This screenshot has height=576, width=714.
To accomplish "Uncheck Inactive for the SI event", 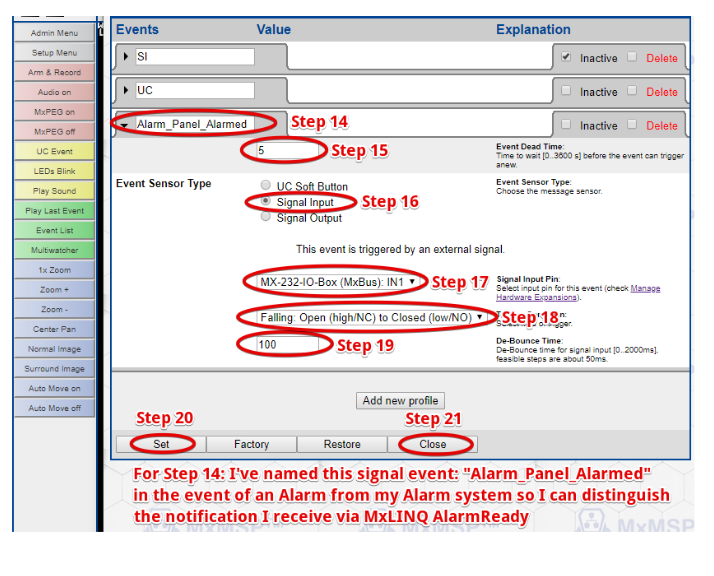I will (x=566, y=57).
